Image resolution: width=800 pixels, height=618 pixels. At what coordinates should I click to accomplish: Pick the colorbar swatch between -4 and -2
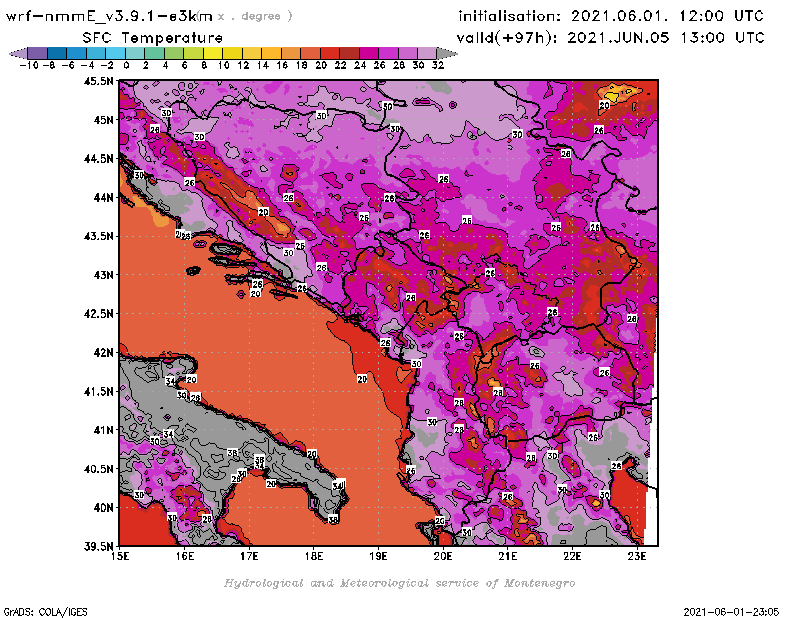click(96, 53)
